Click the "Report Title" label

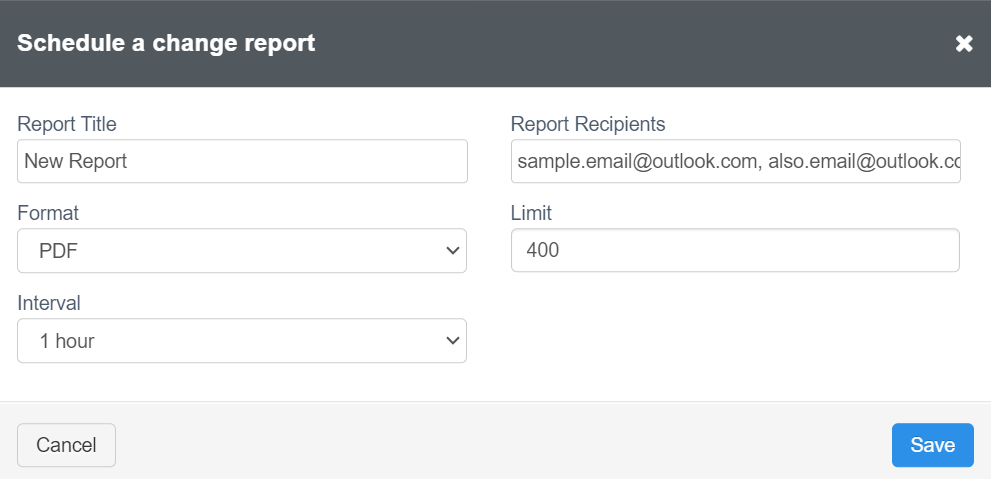[67, 124]
